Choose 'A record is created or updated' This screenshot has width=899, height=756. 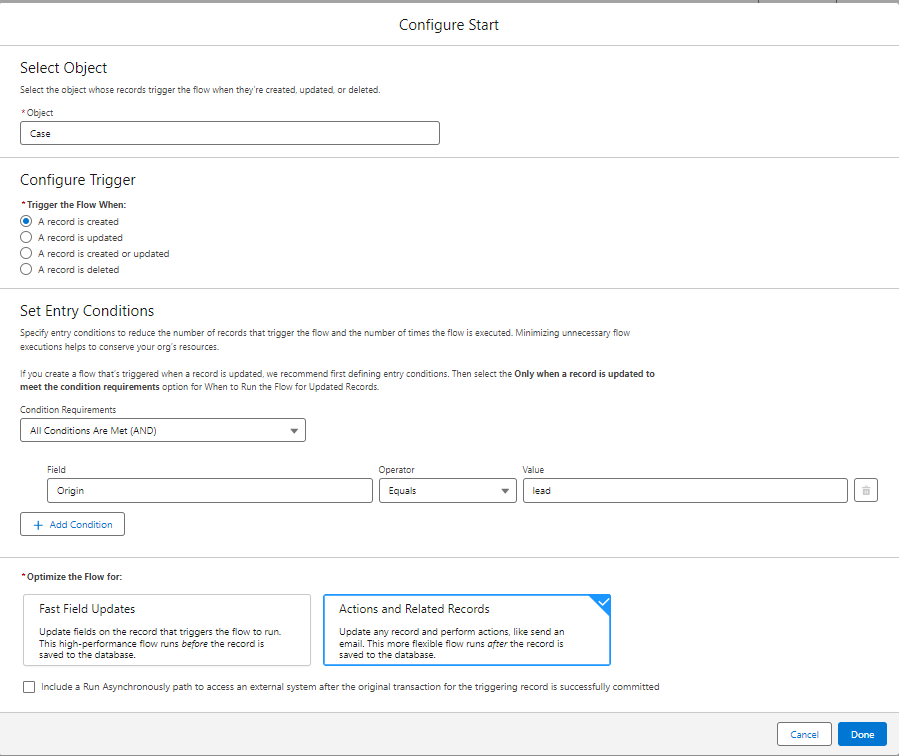26,254
